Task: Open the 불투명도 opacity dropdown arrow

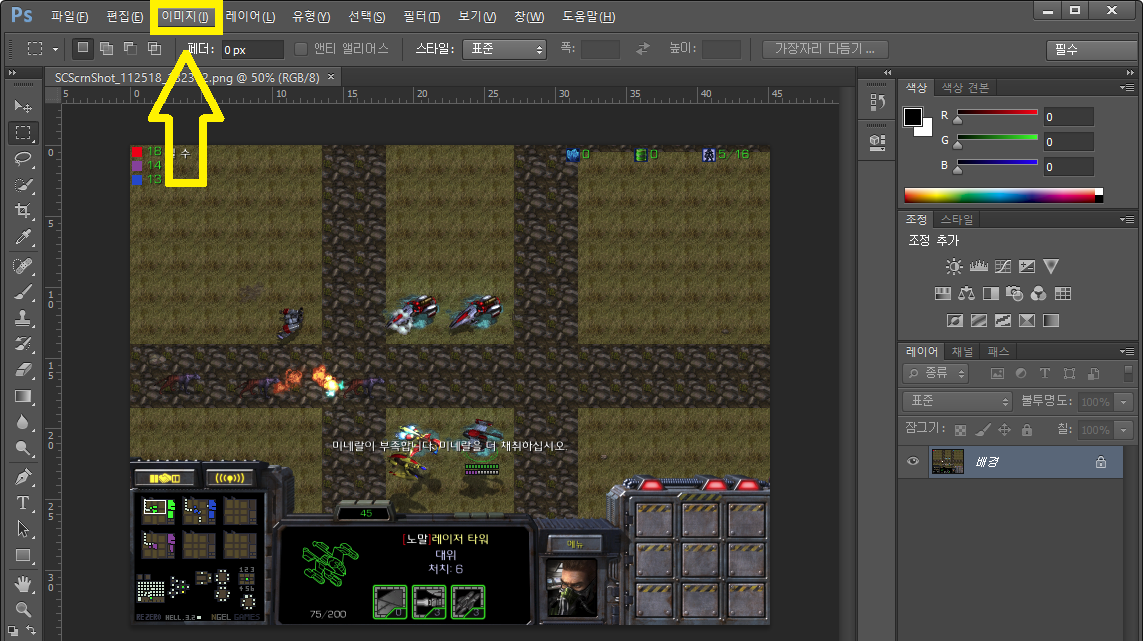Action: pos(1123,402)
